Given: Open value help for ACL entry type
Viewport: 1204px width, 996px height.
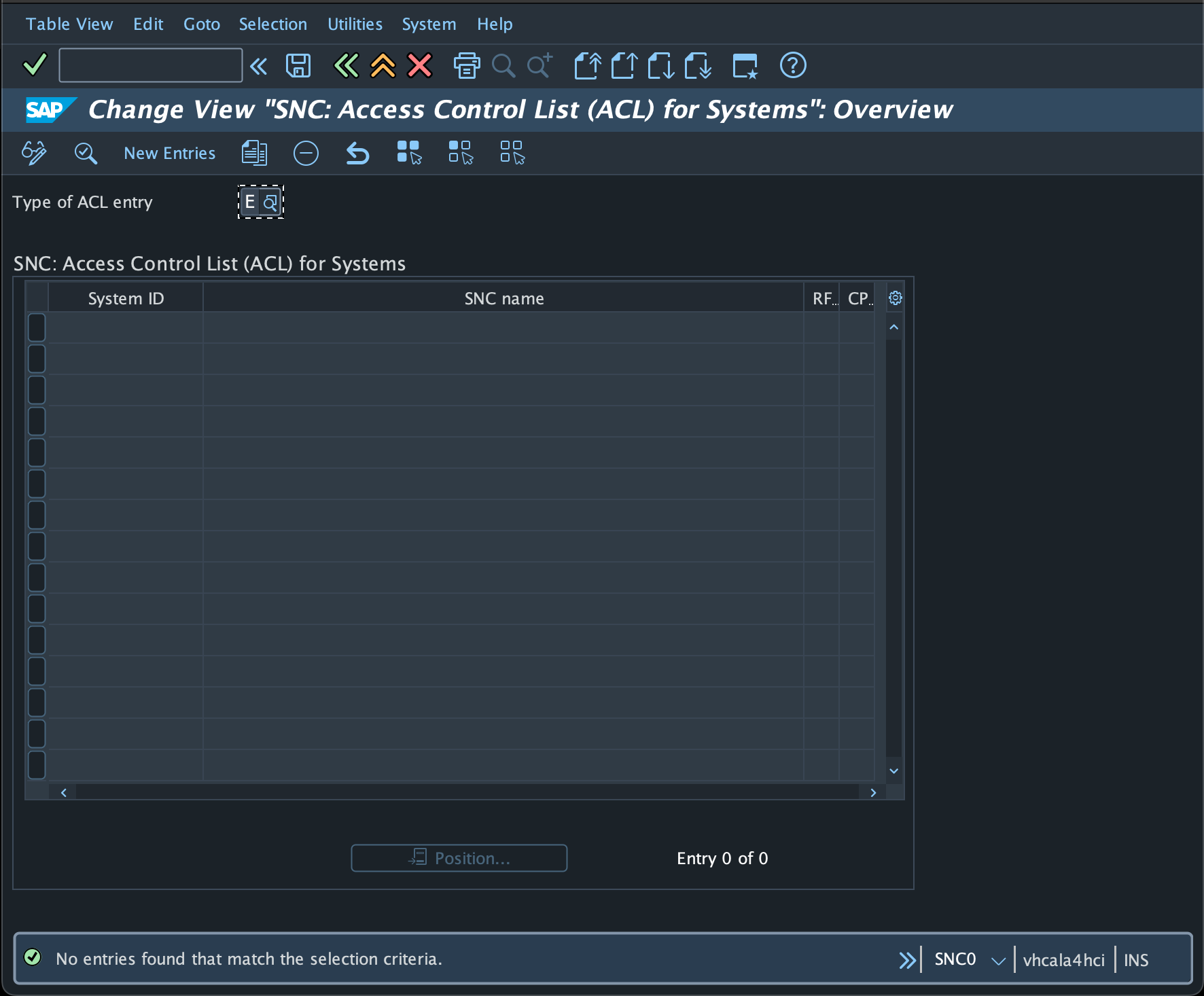Looking at the screenshot, I should coord(270,202).
